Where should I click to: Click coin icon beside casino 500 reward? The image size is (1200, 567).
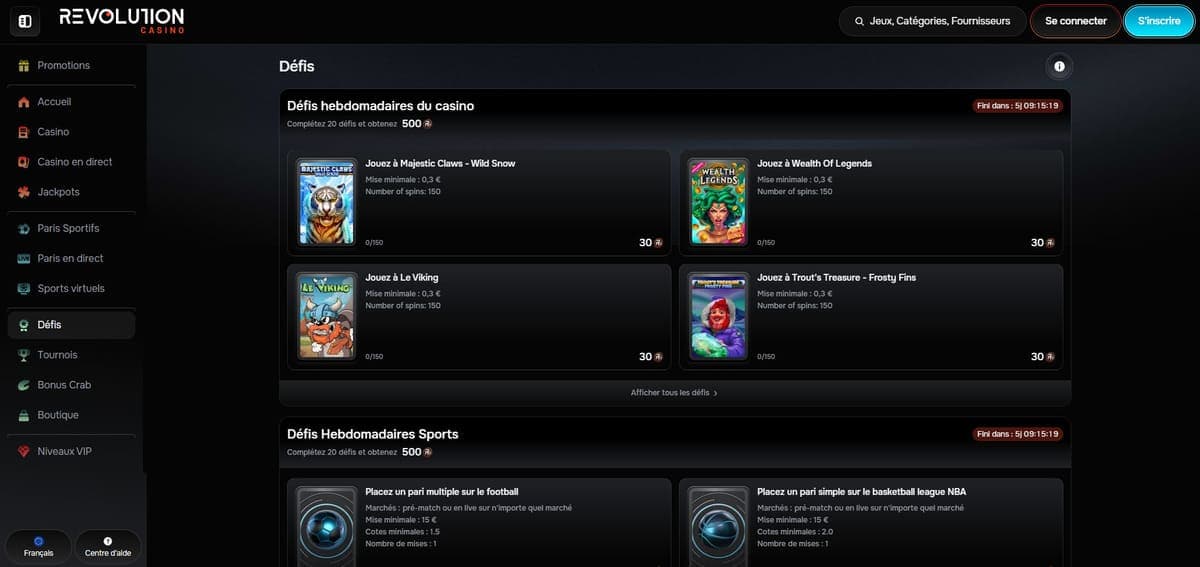point(428,124)
